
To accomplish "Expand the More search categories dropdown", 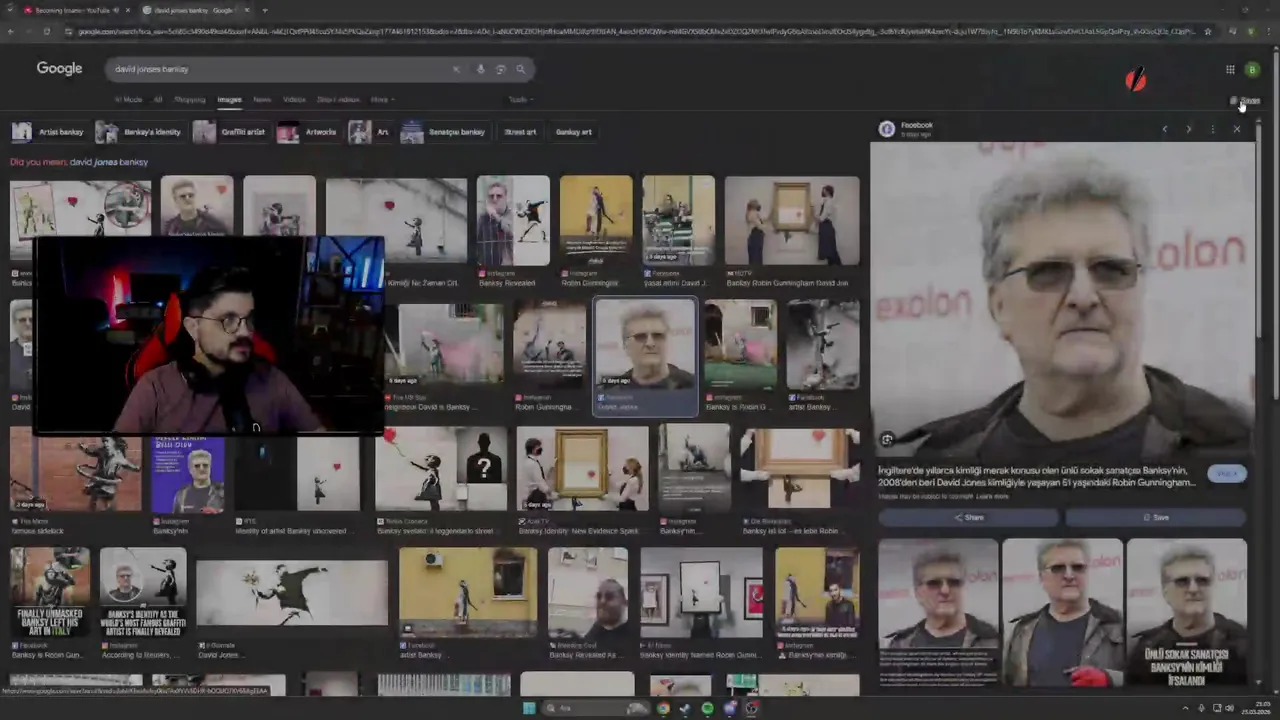I will (x=382, y=99).
